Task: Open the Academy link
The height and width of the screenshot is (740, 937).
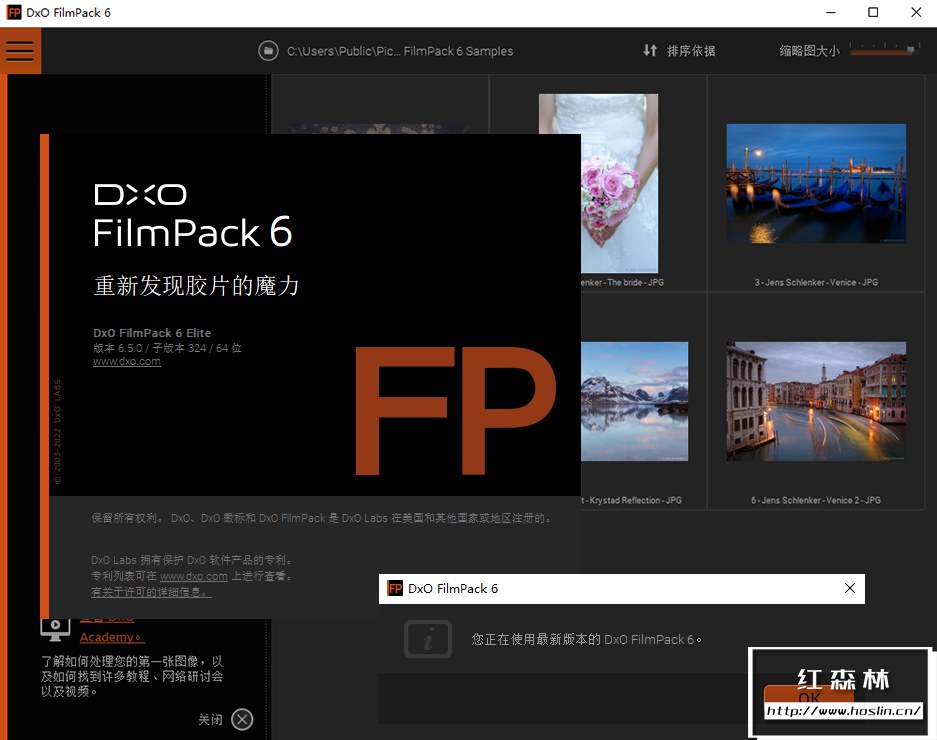Action: click(x=112, y=637)
